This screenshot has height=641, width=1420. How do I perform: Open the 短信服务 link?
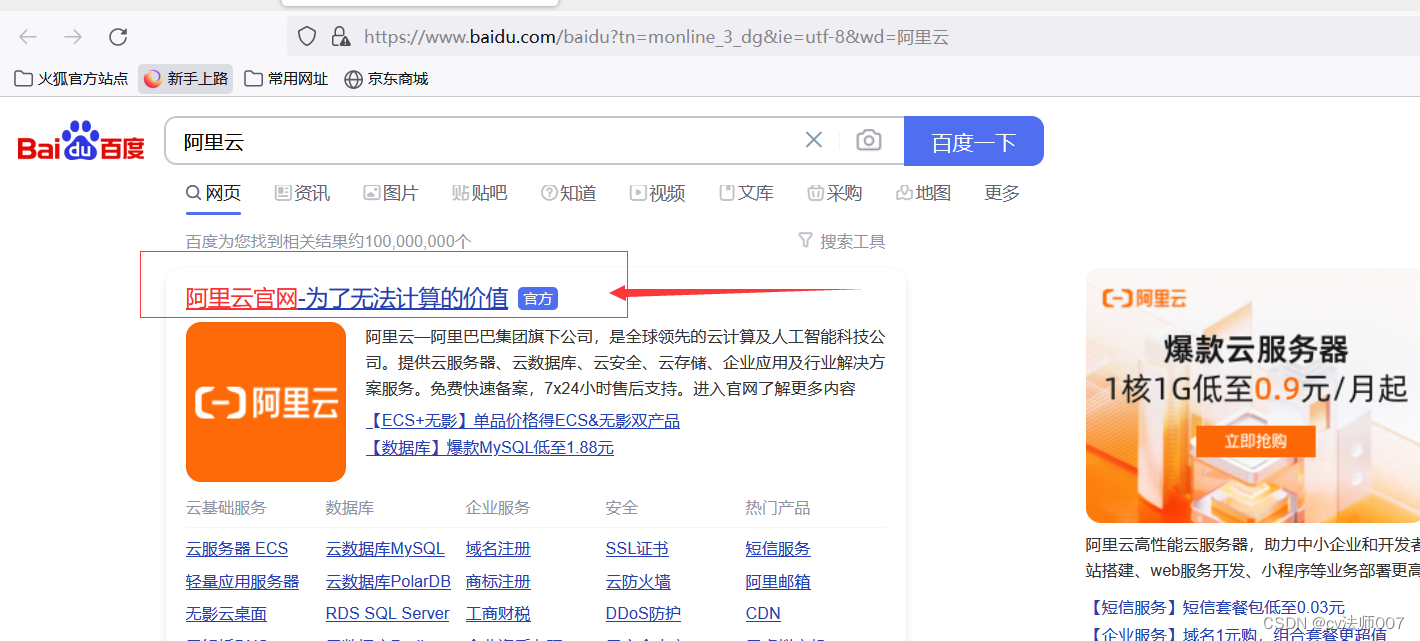tap(778, 549)
